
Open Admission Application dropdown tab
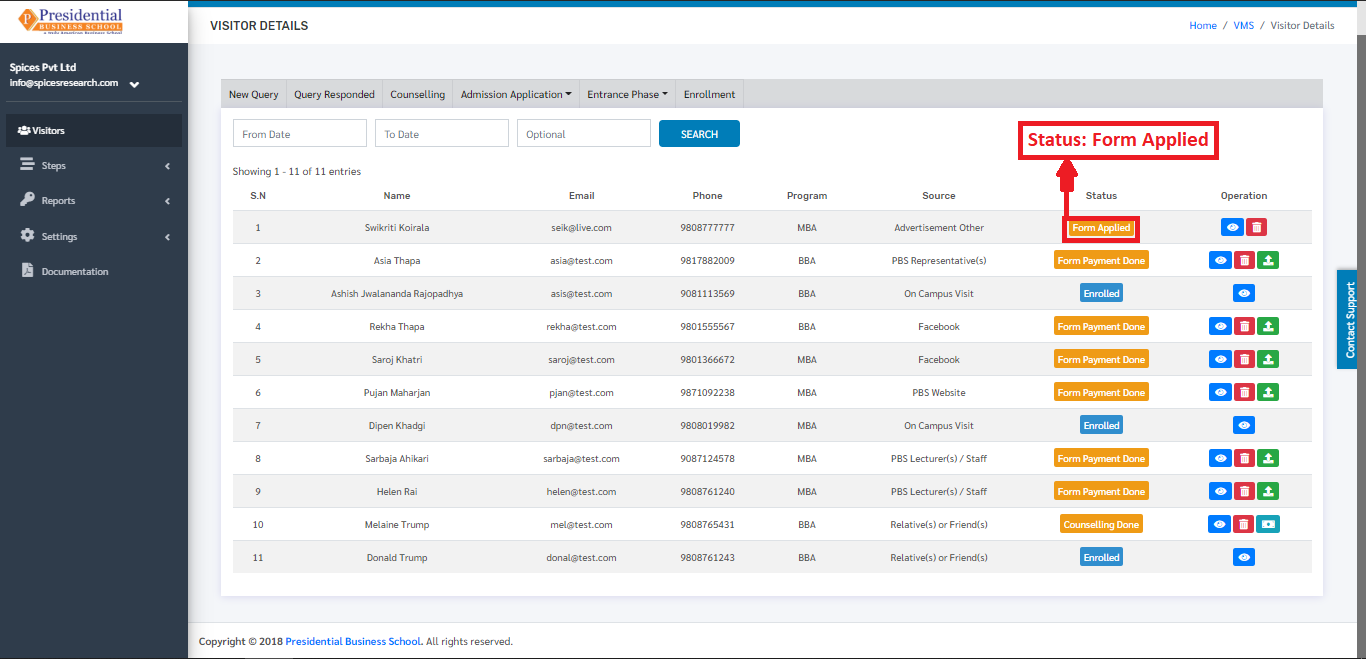[516, 94]
